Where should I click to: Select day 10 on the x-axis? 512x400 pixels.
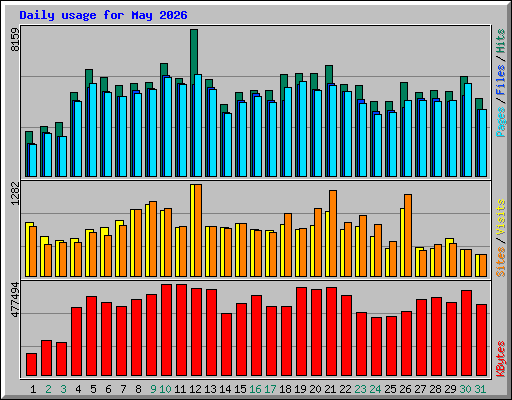pyautogui.click(x=165, y=389)
